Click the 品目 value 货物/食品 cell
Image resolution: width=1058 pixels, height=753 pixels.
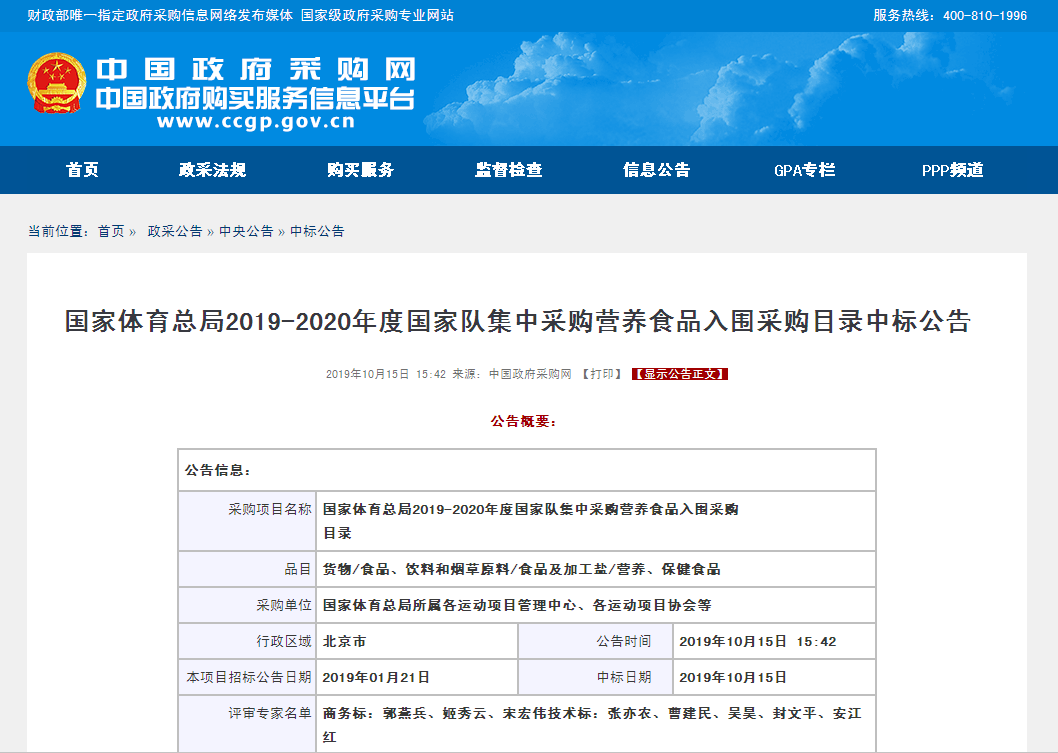tap(596, 569)
